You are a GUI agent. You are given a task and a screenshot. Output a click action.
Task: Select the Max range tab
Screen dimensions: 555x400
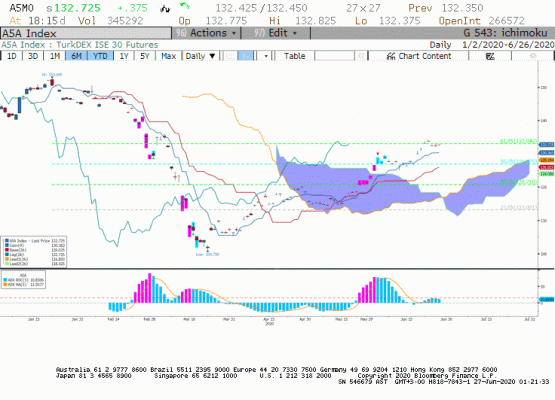click(168, 56)
